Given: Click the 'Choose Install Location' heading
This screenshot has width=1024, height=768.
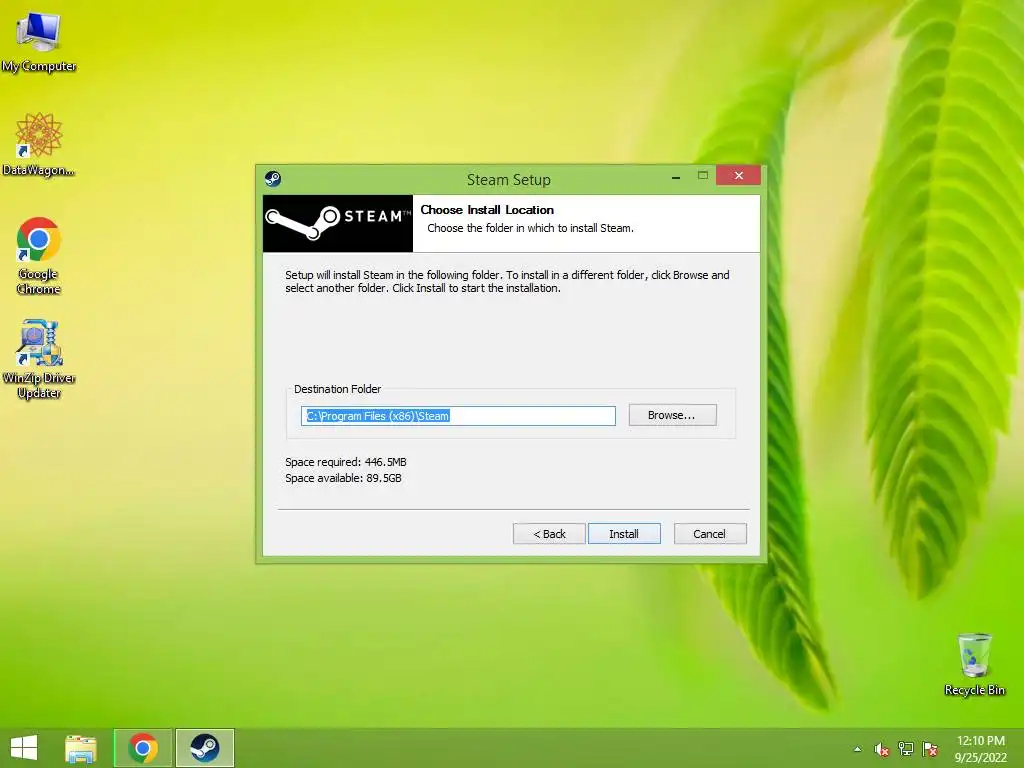Looking at the screenshot, I should [487, 210].
